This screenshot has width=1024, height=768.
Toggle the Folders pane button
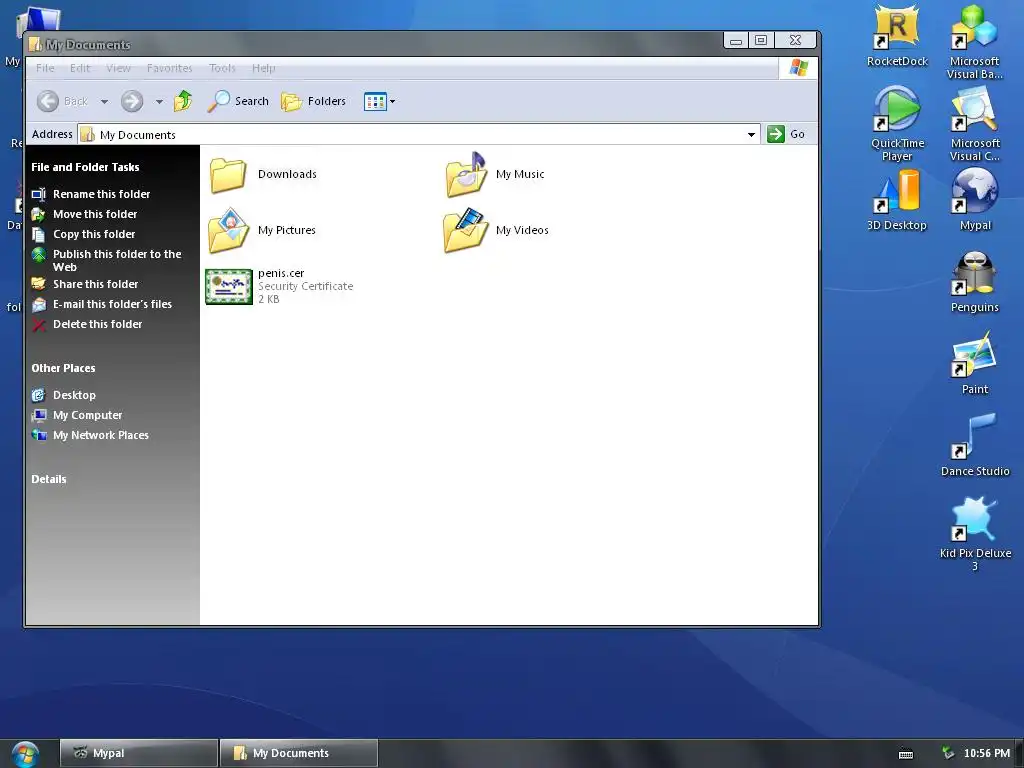(x=313, y=101)
